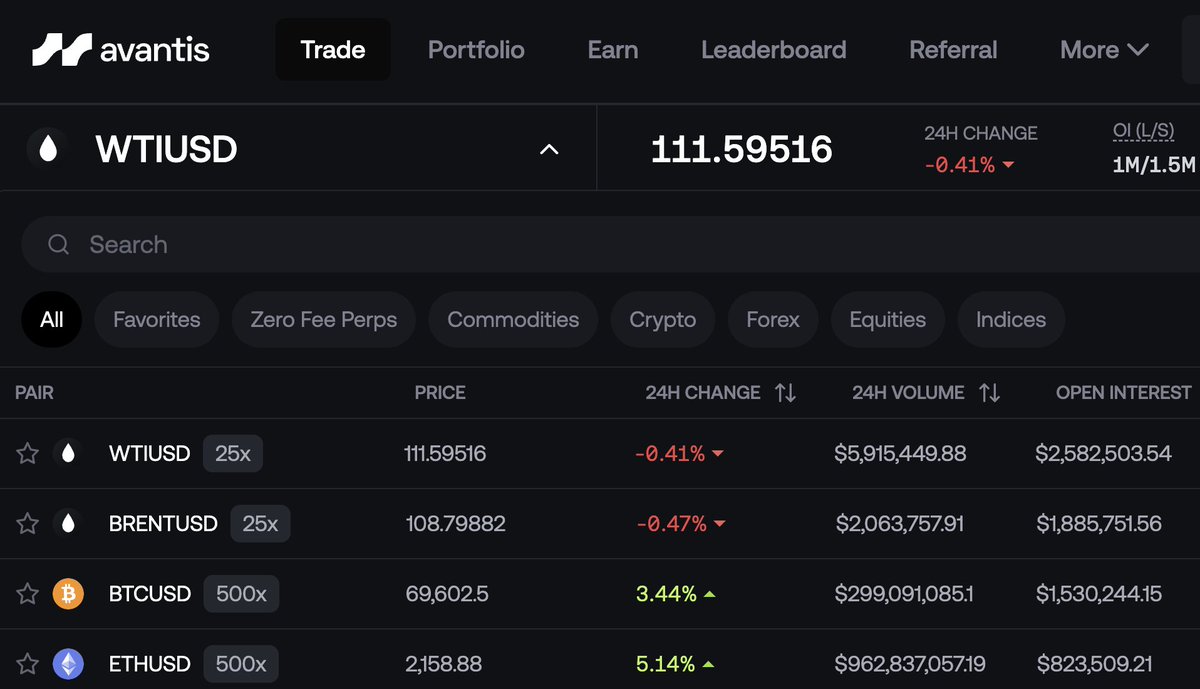Open the Trade tab
Image resolution: width=1200 pixels, height=689 pixels.
(x=333, y=49)
